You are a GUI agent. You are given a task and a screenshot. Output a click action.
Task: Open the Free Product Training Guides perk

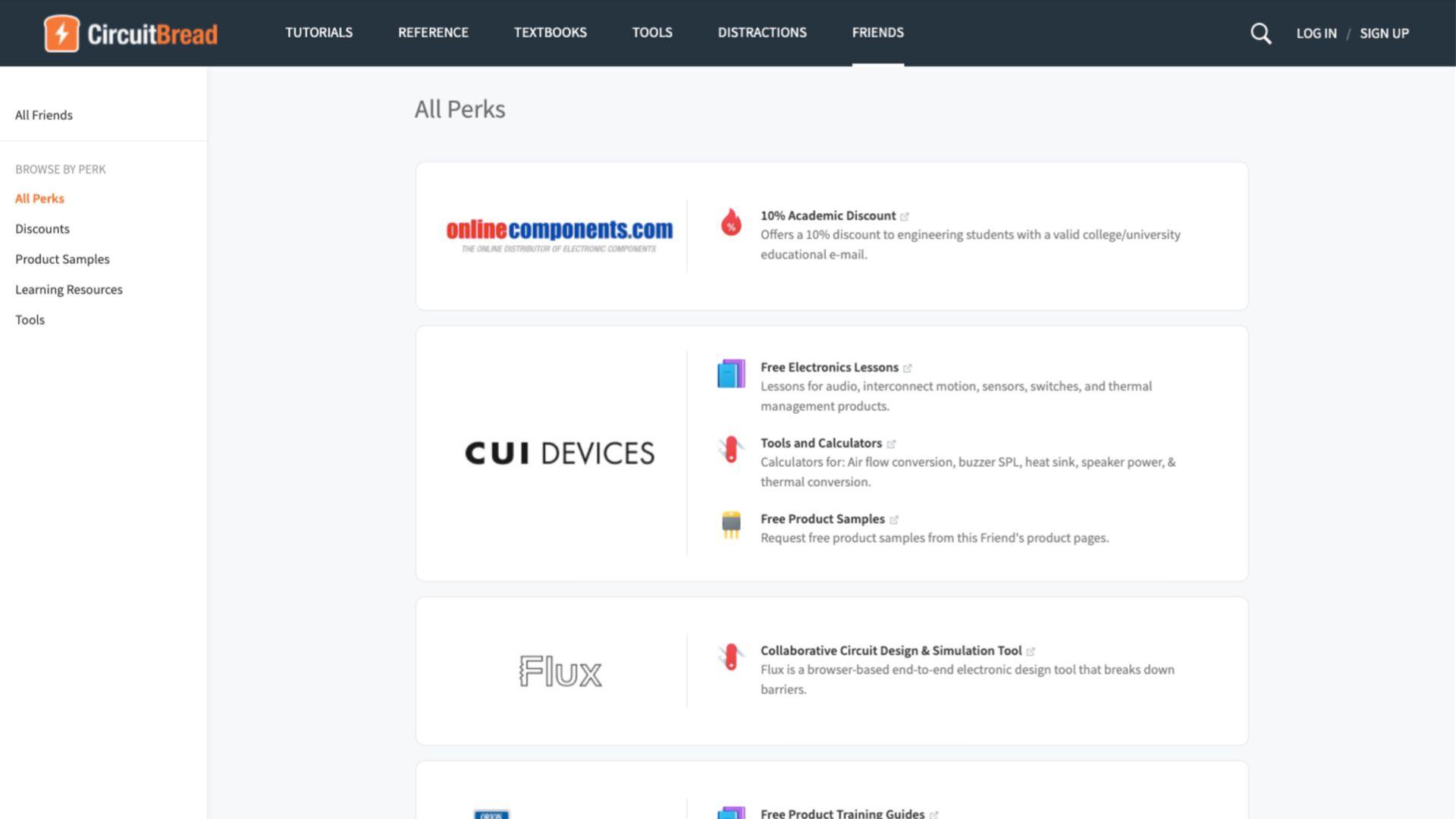(843, 813)
